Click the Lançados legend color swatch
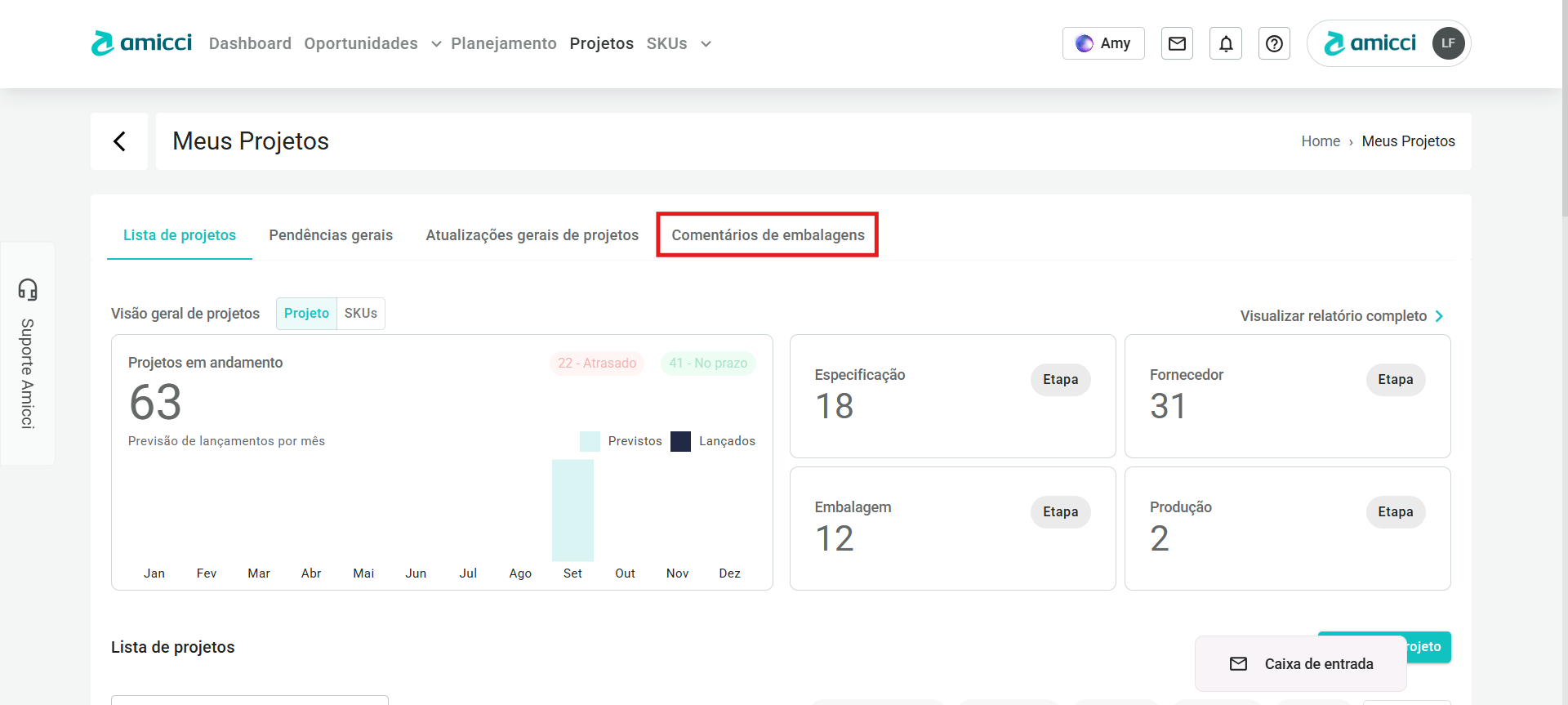 680,441
